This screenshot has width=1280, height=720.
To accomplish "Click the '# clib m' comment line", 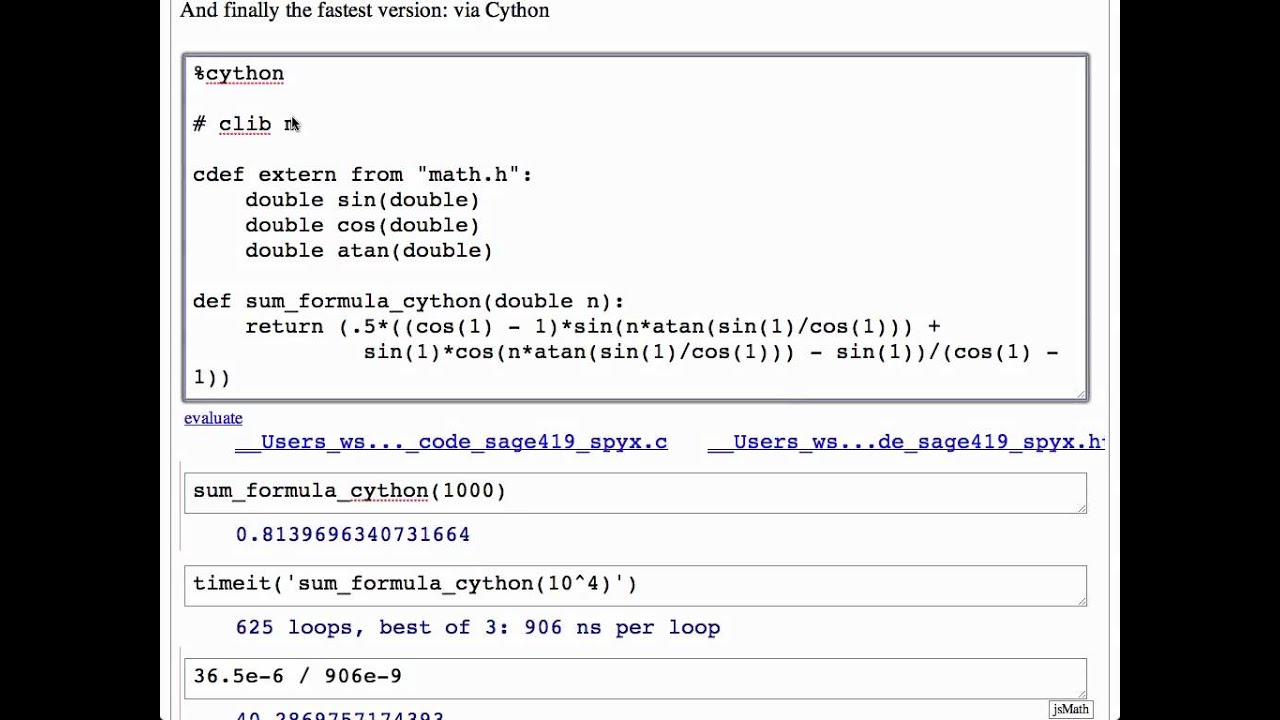I will click(246, 124).
